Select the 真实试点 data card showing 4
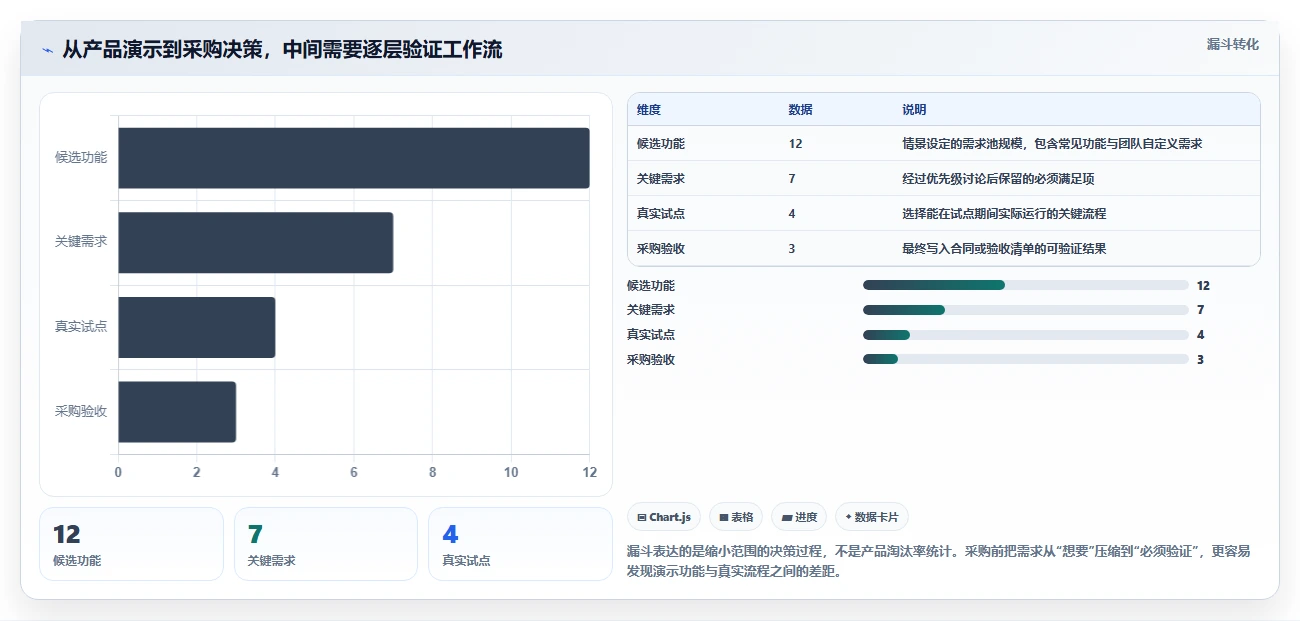1300x621 pixels. click(x=520, y=544)
